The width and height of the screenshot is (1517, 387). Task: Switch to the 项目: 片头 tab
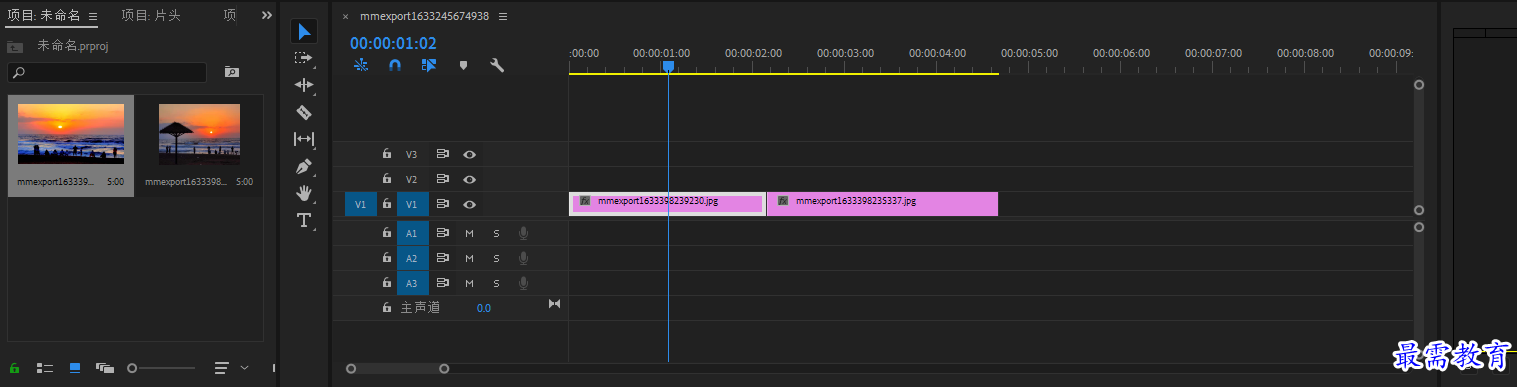[x=151, y=15]
